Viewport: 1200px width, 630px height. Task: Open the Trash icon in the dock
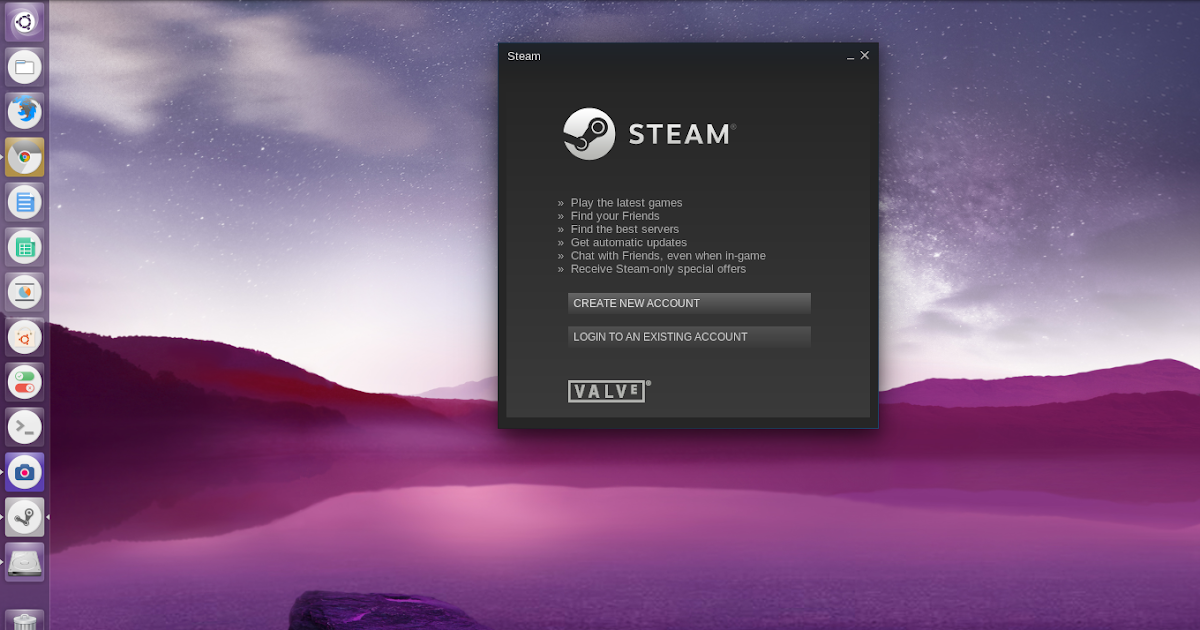pos(24,621)
